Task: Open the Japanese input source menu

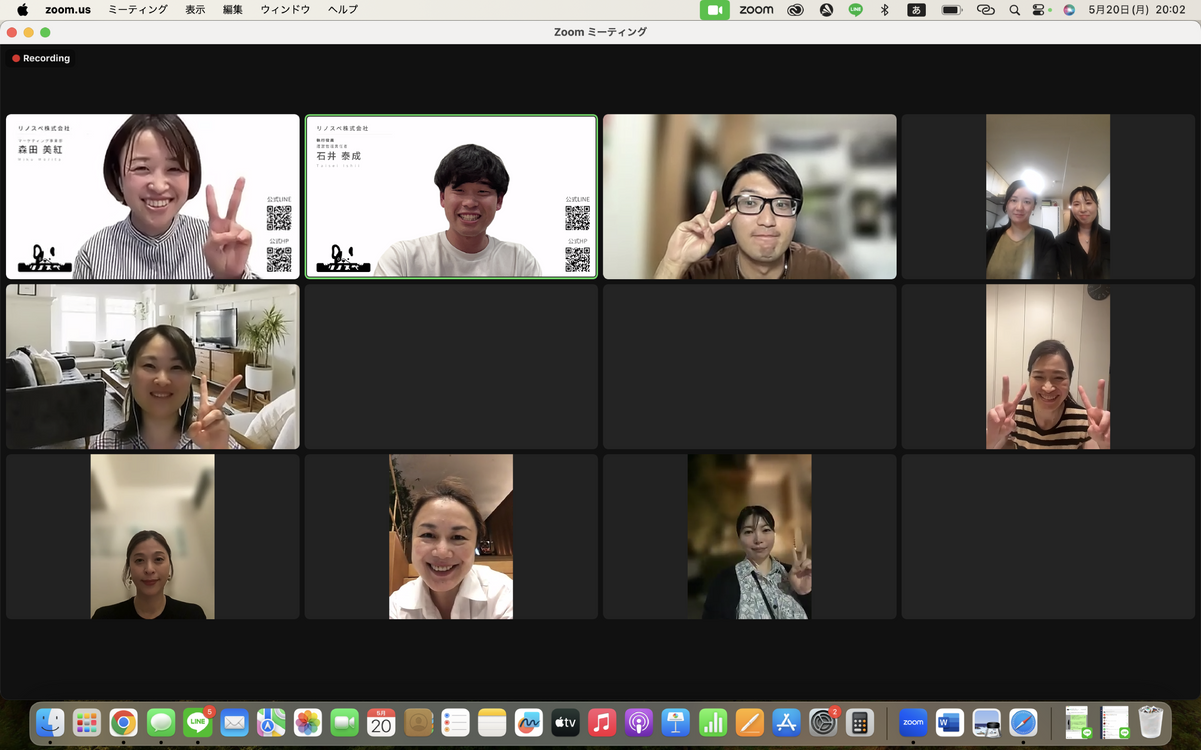Action: 916,10
